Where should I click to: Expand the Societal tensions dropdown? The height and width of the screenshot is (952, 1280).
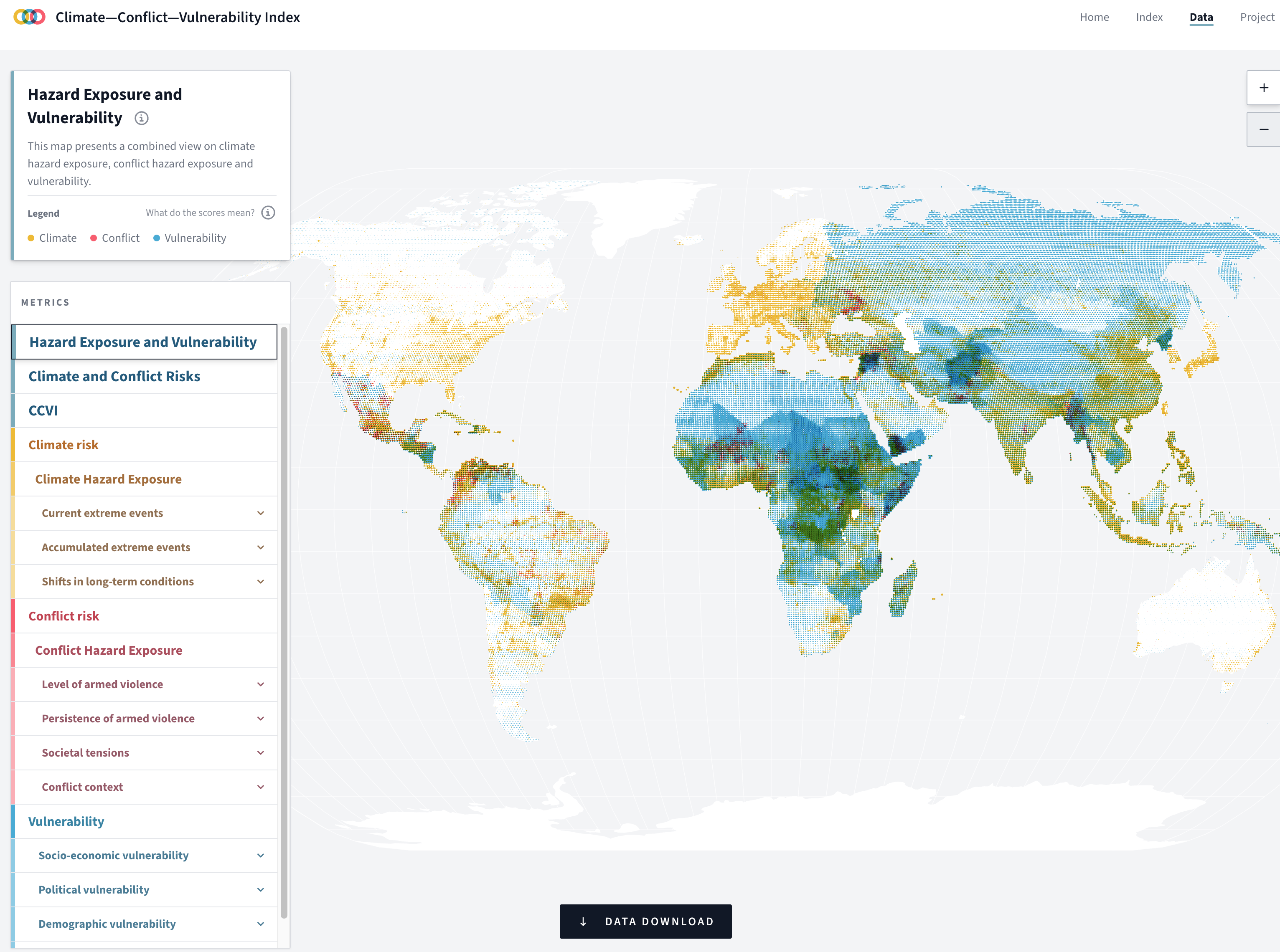tap(261, 752)
